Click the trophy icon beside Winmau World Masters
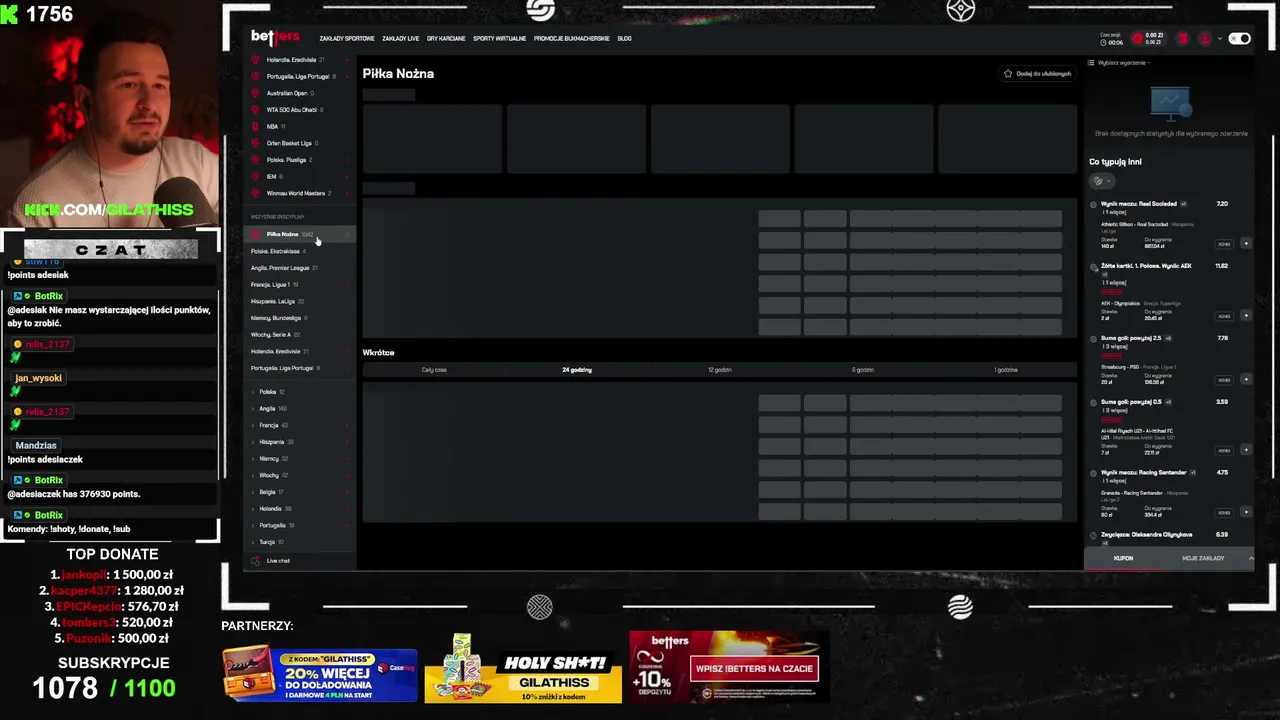1280x720 pixels. click(255, 193)
